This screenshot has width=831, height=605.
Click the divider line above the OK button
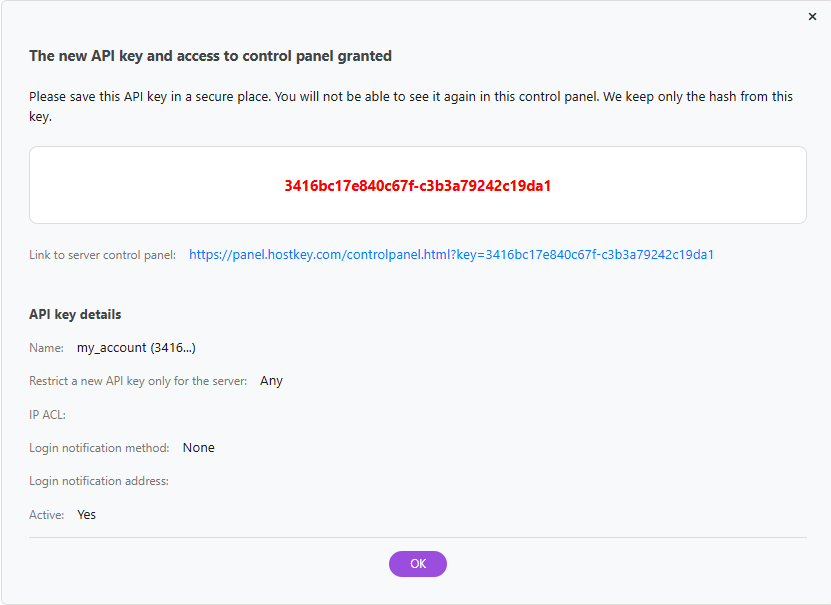[x=417, y=537]
